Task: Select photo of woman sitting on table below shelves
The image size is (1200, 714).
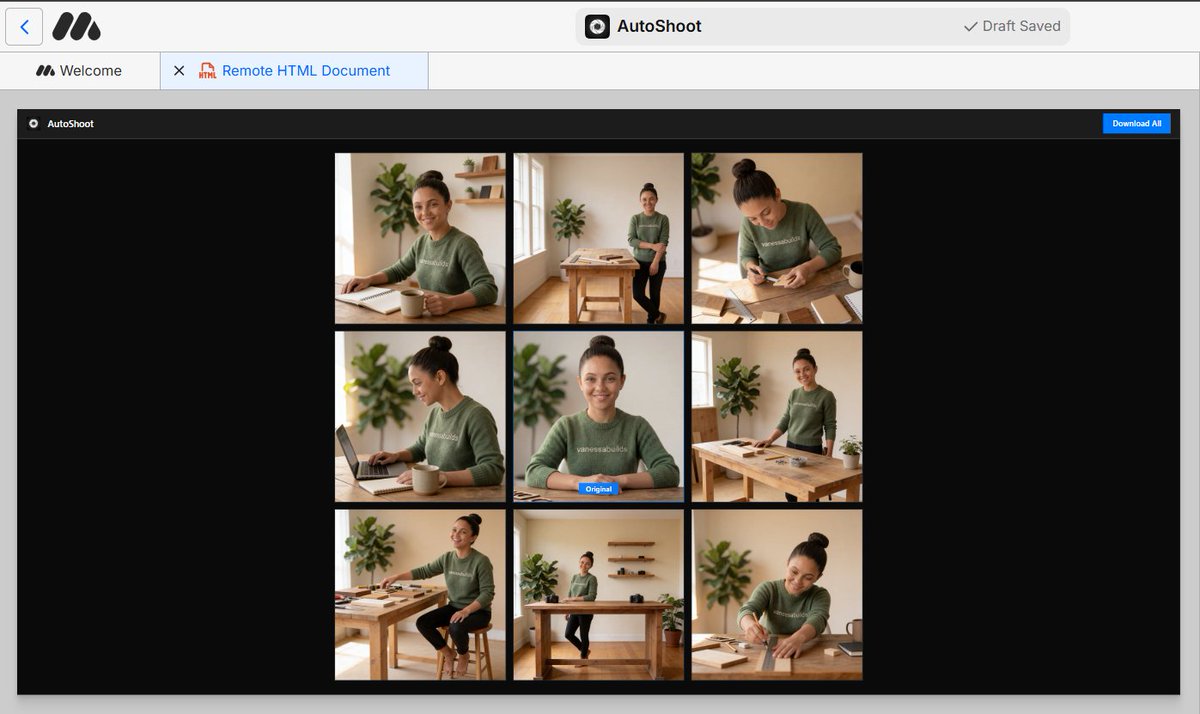Action: tap(599, 595)
